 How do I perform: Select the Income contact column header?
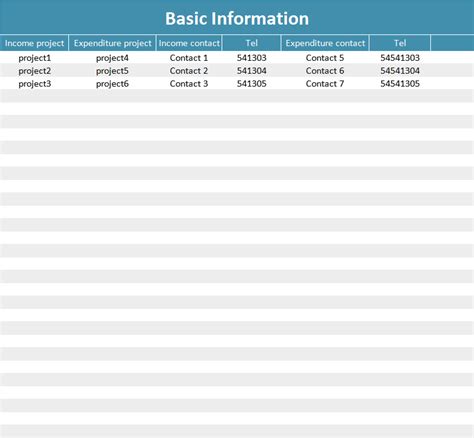pos(189,43)
